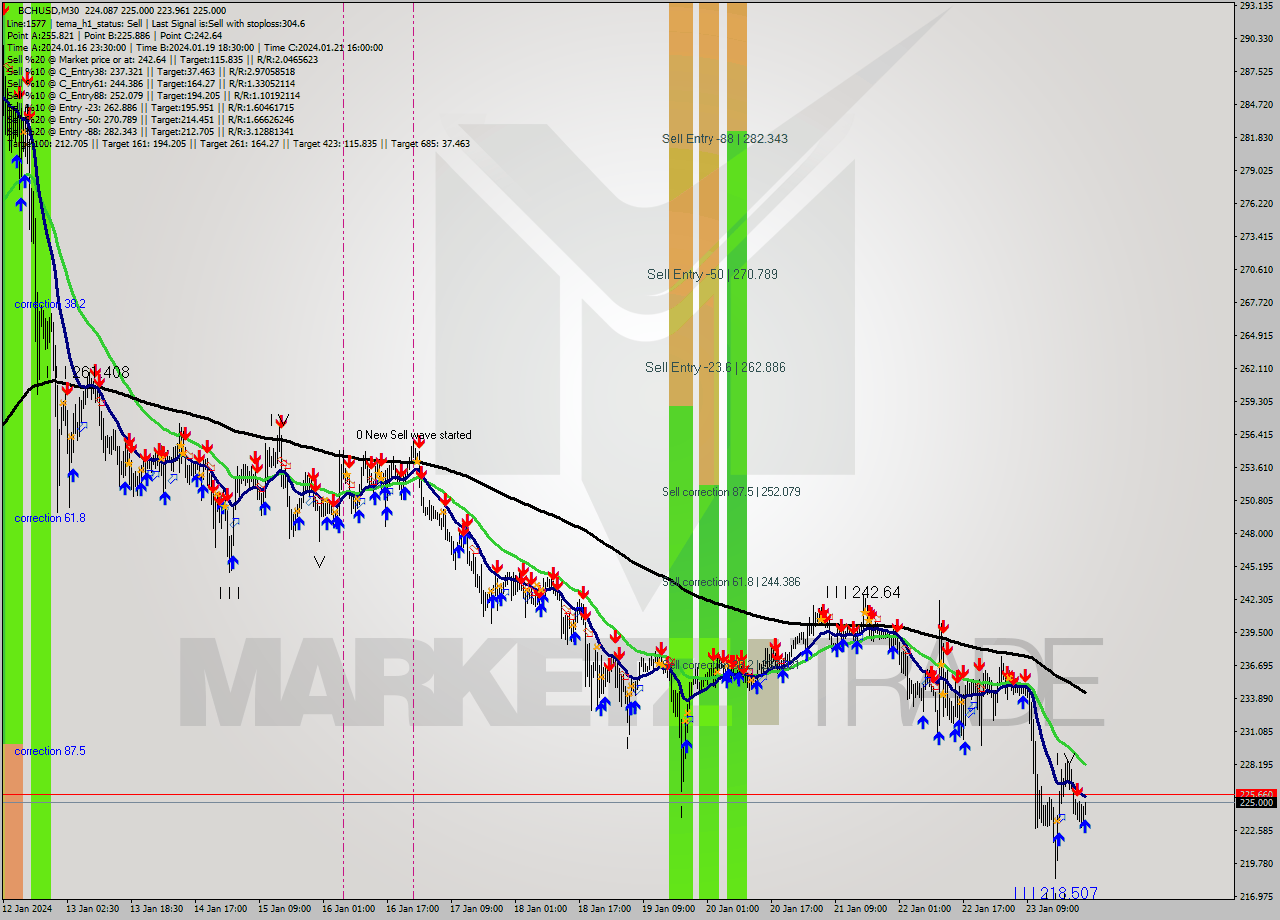Screen dimensions: 1280x920
Task: Click the 276.220 price scale value
Action: (x=1257, y=203)
